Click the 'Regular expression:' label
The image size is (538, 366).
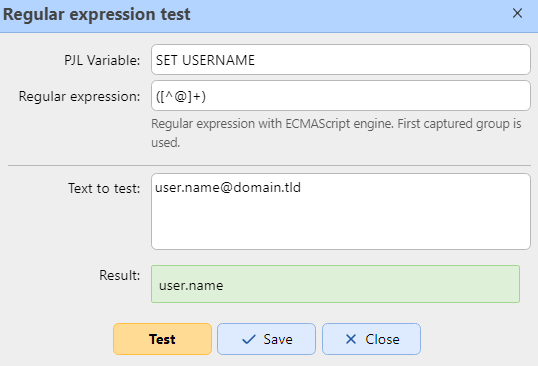80,96
